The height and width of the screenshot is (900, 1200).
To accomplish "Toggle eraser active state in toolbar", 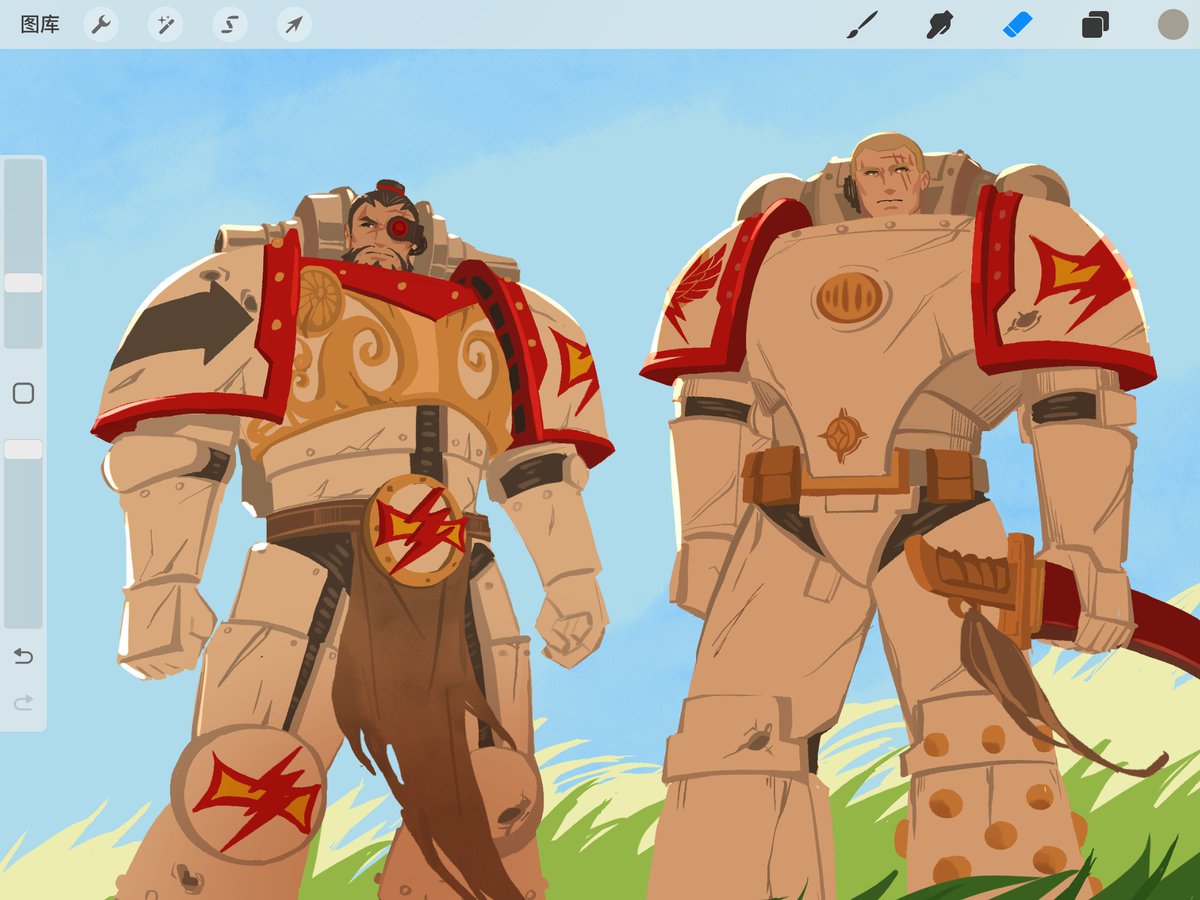I will [x=1017, y=25].
